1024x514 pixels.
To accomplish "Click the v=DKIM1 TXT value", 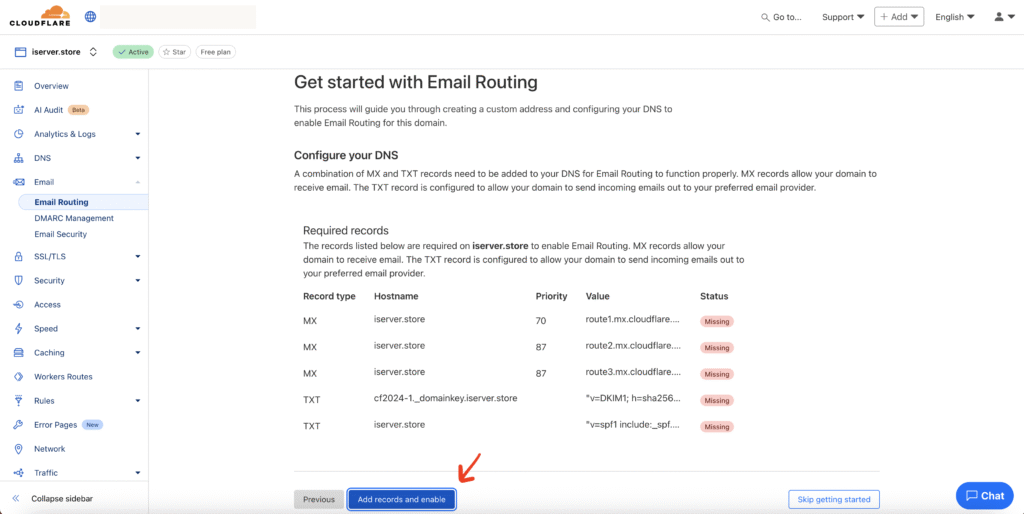I will pyautogui.click(x=633, y=398).
